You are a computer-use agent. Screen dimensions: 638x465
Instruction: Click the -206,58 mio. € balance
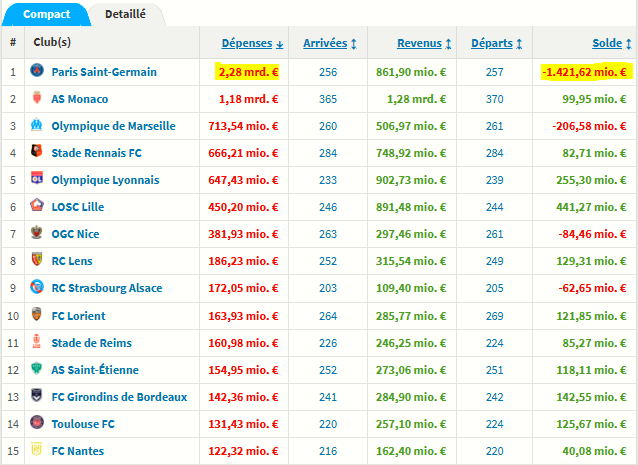tap(589, 126)
